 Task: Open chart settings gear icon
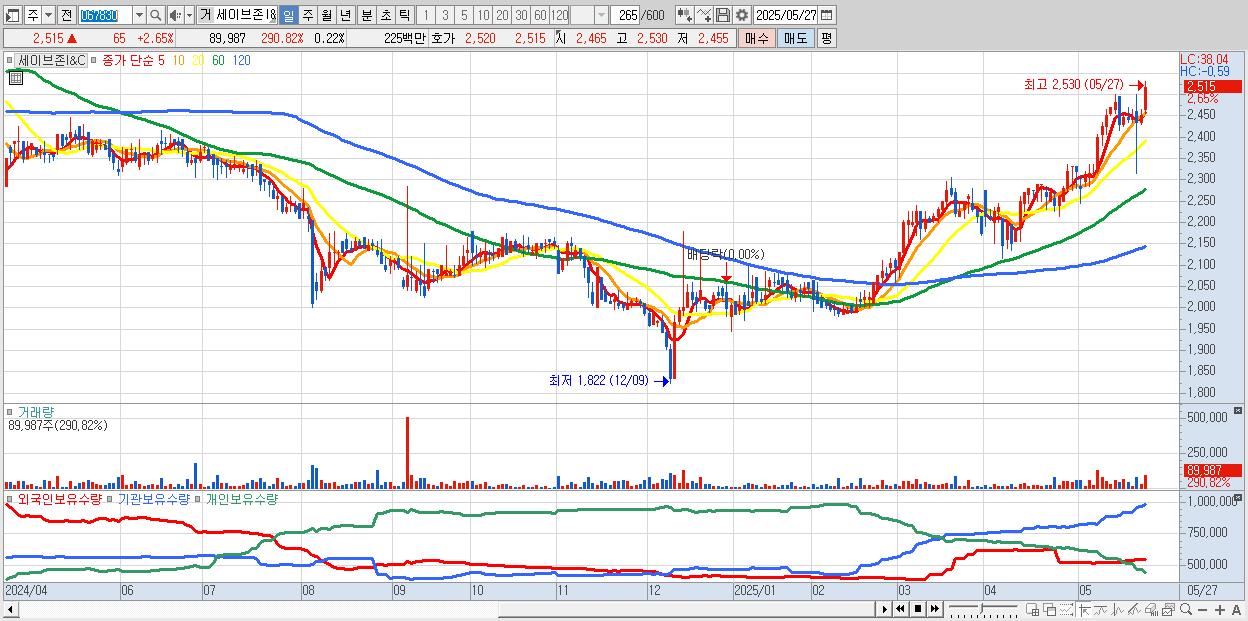pyautogui.click(x=742, y=15)
